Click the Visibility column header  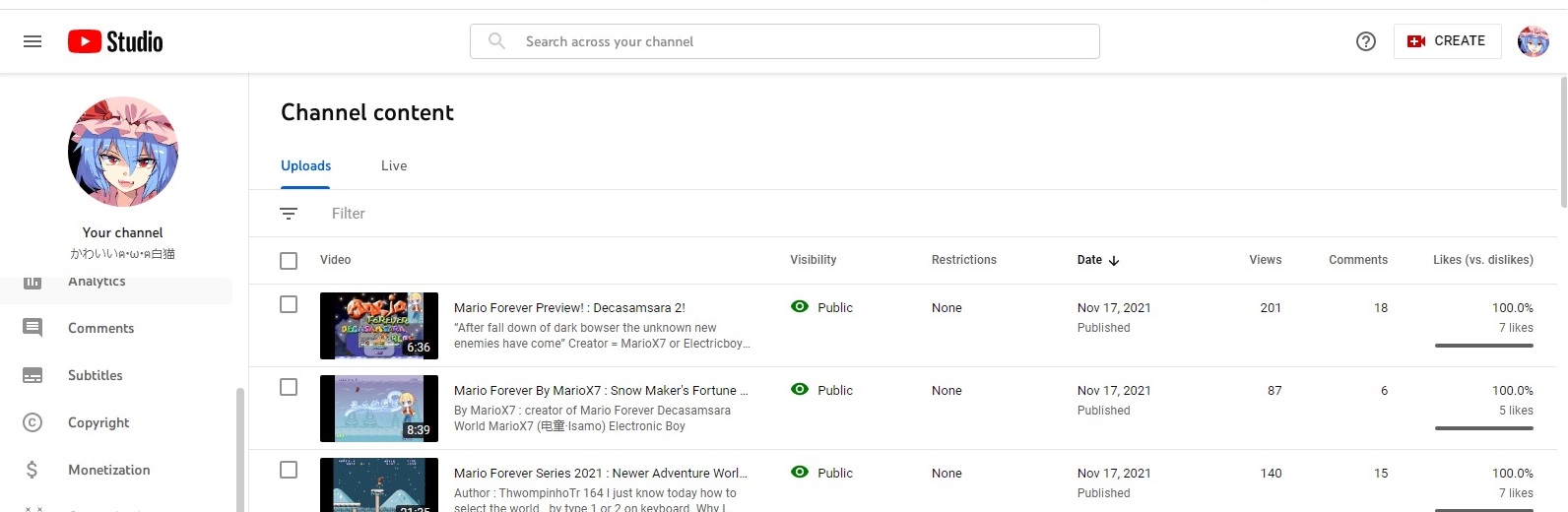point(814,260)
